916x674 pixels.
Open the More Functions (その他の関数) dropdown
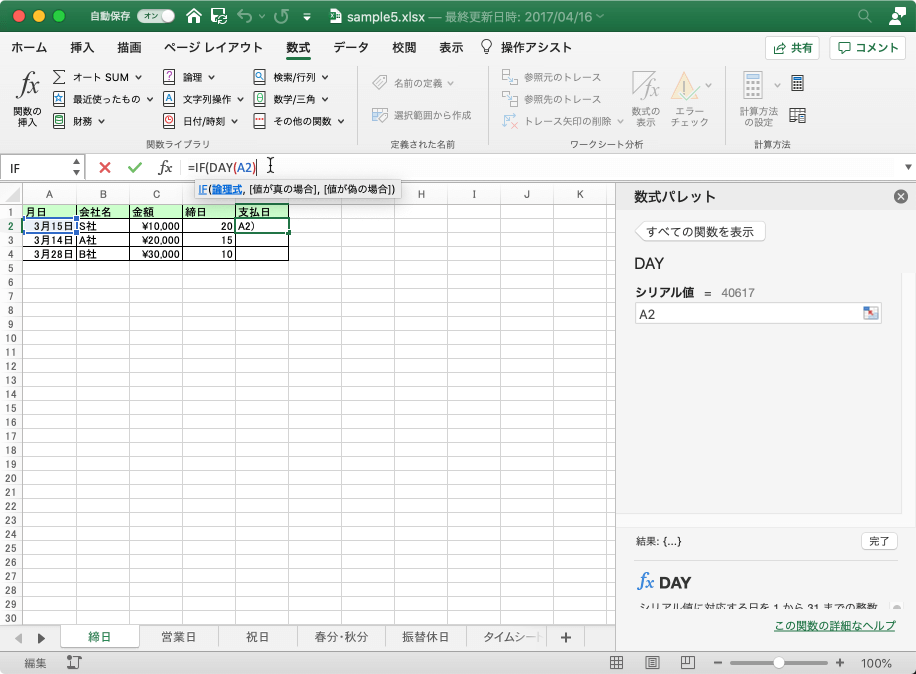tap(299, 121)
